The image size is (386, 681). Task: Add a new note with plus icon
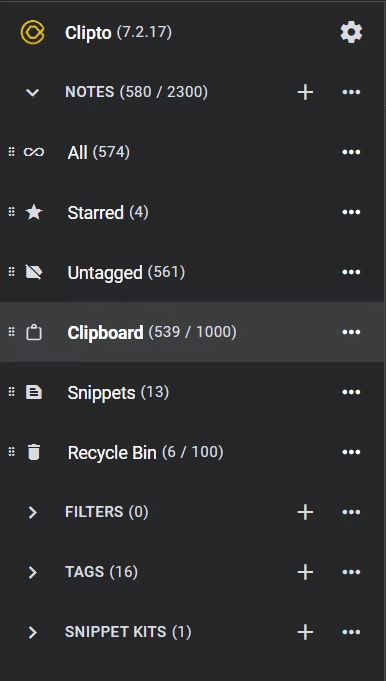[x=305, y=92]
